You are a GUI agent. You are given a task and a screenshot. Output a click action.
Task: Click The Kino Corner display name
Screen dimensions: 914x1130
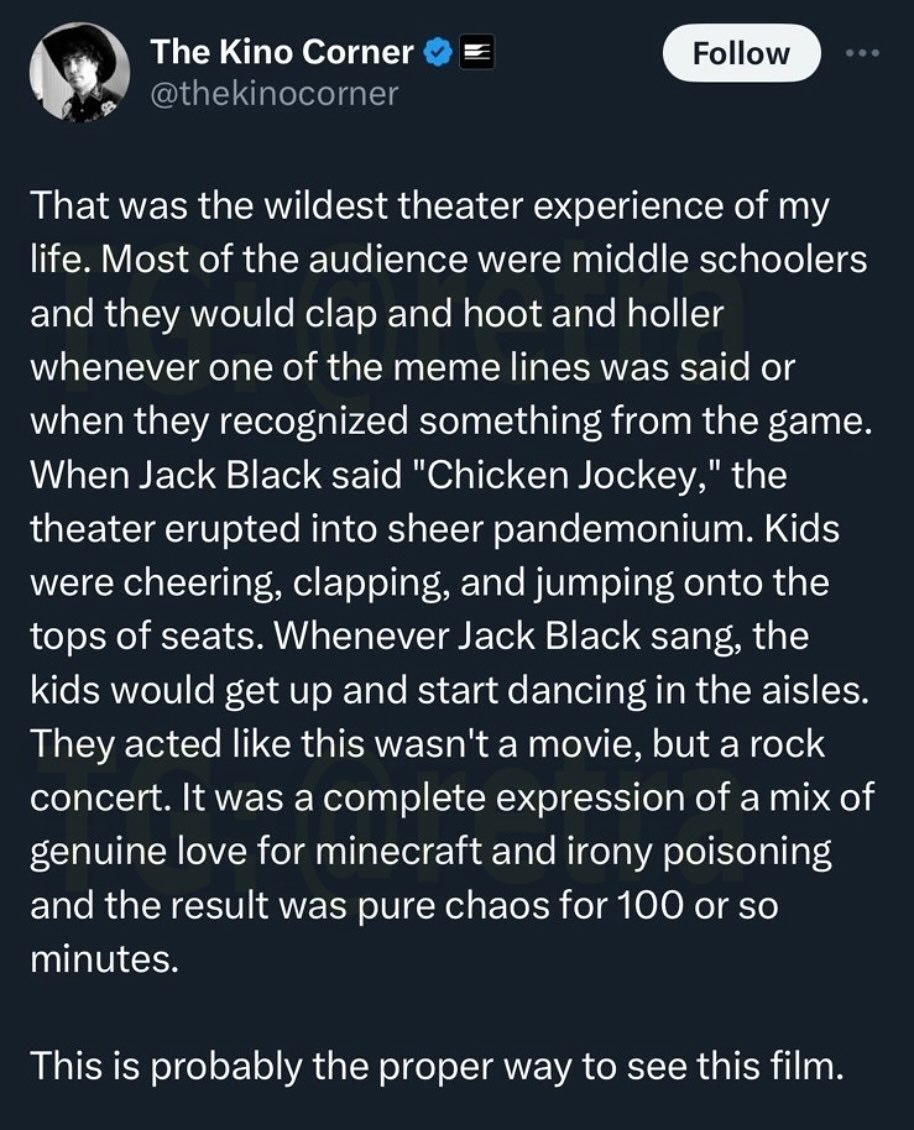click(x=281, y=52)
